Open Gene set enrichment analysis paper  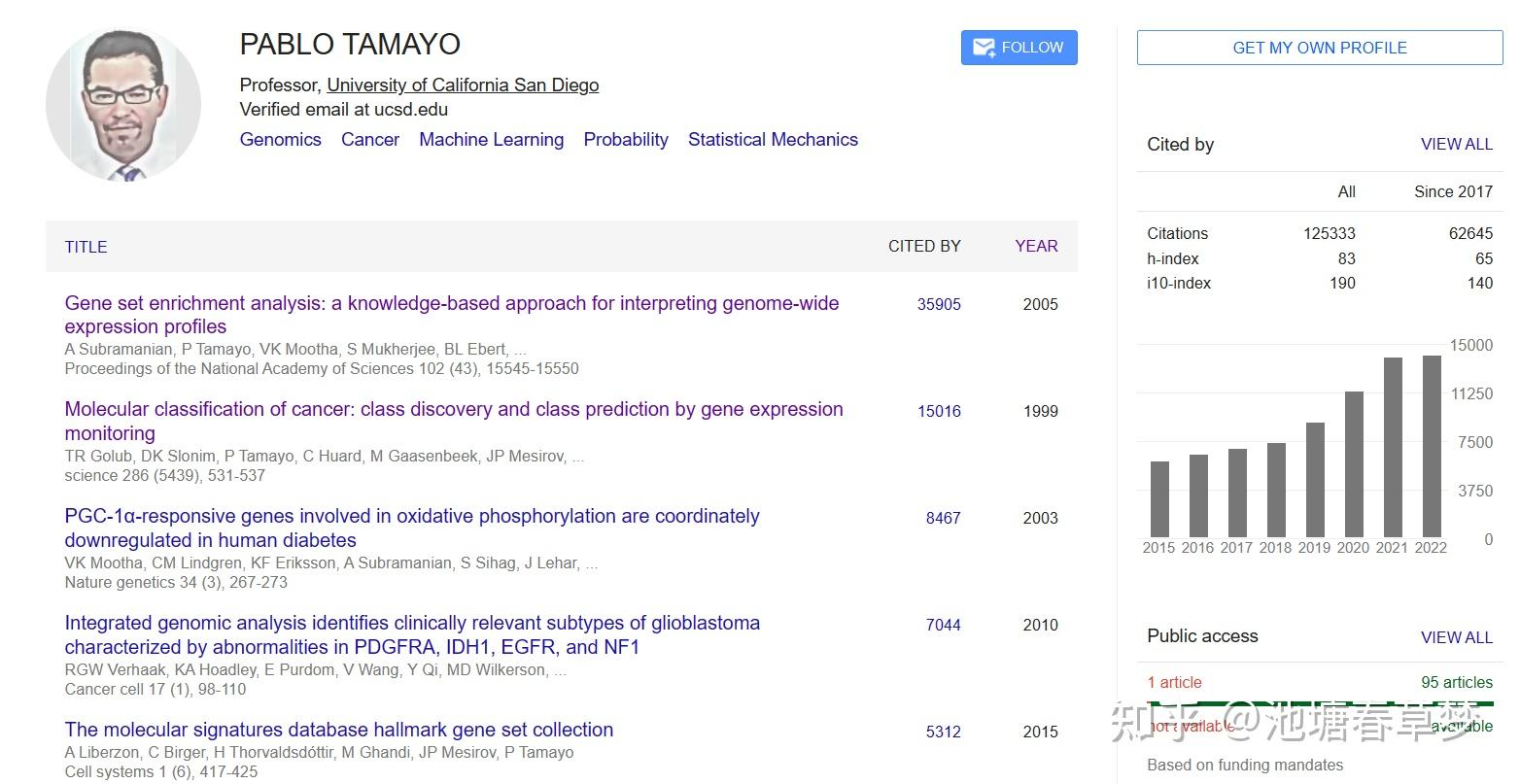tap(451, 304)
